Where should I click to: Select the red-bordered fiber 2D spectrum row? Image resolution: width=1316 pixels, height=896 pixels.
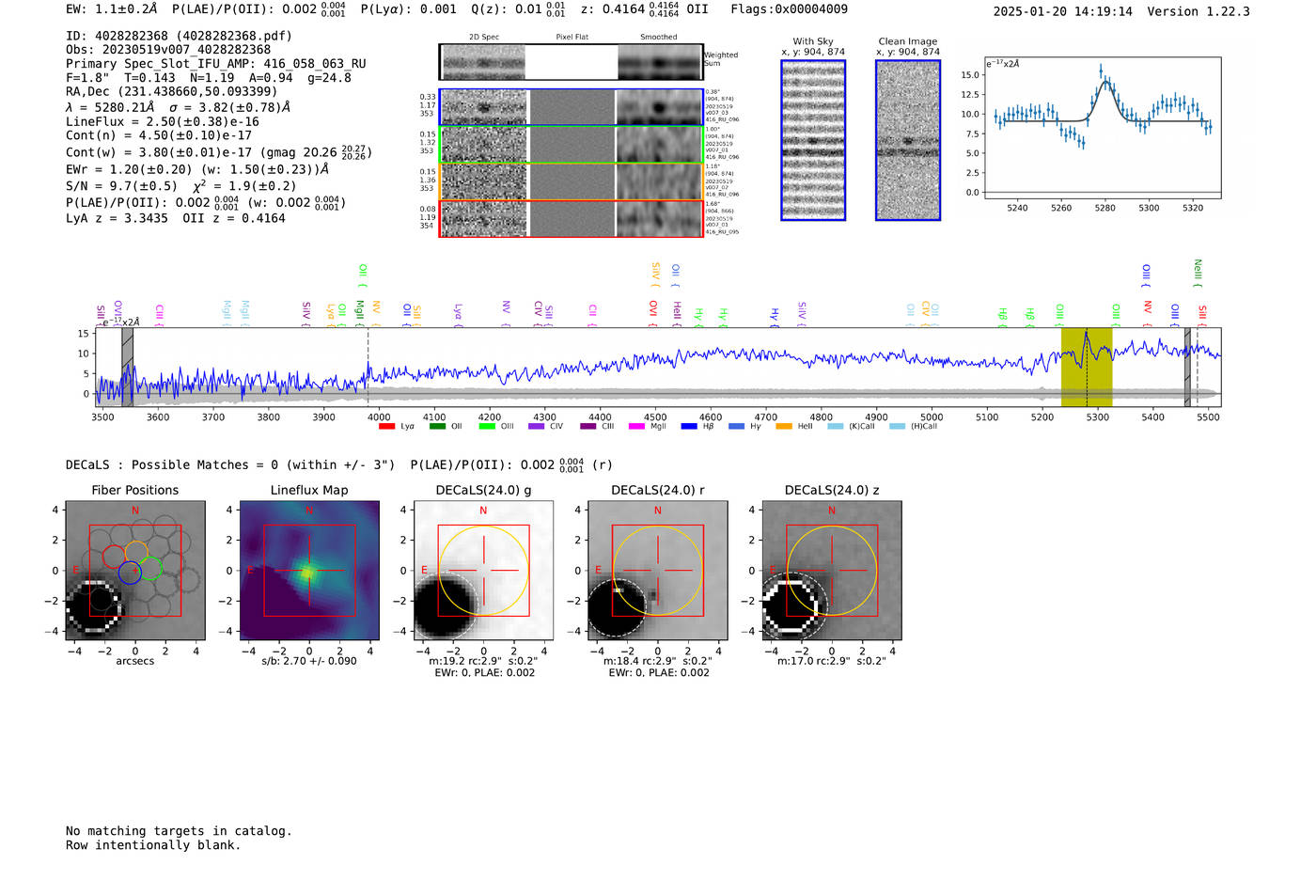click(572, 218)
